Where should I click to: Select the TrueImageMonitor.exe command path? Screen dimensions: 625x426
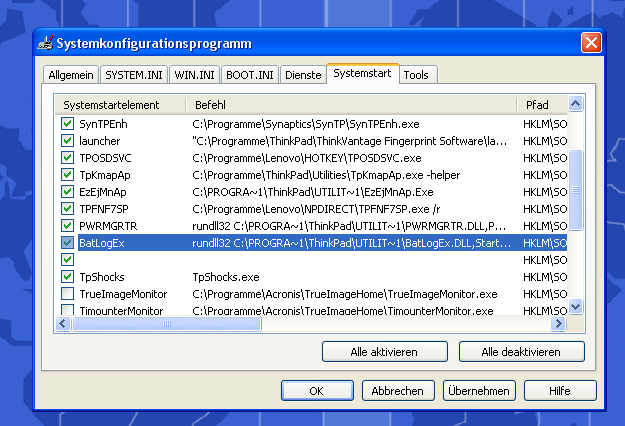[345, 294]
